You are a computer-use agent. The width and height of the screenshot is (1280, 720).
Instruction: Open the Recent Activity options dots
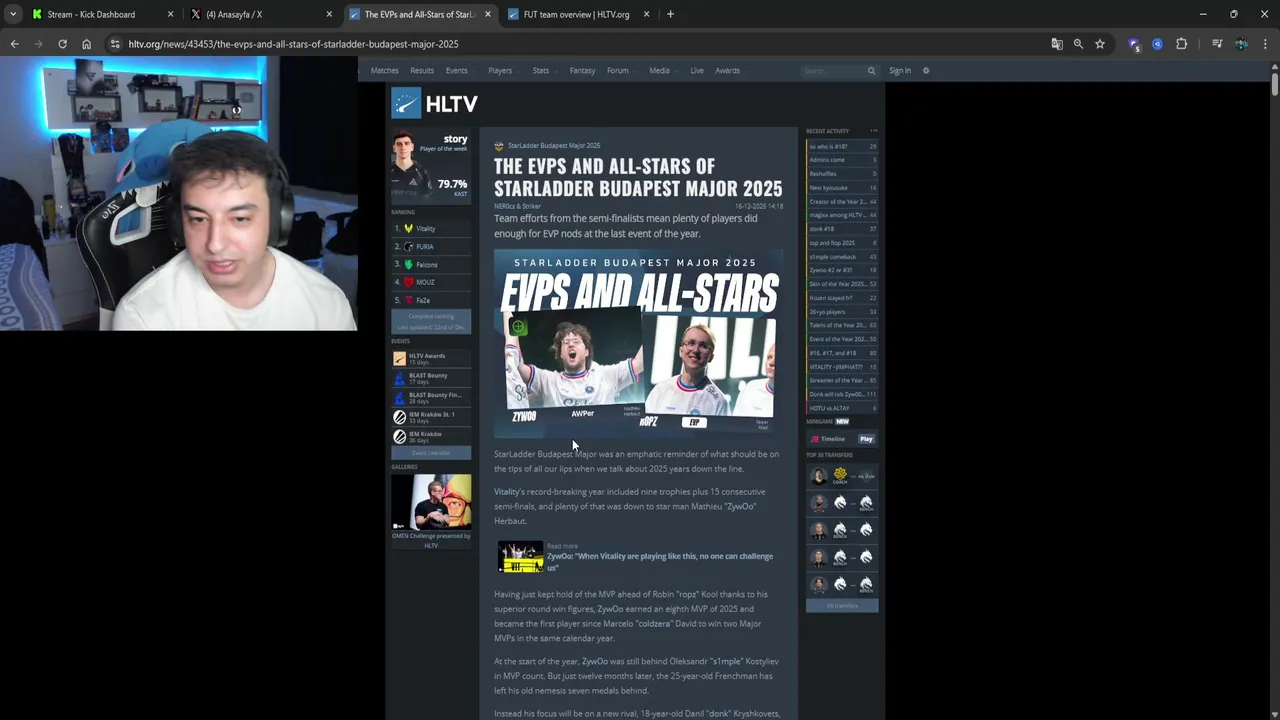click(x=873, y=131)
